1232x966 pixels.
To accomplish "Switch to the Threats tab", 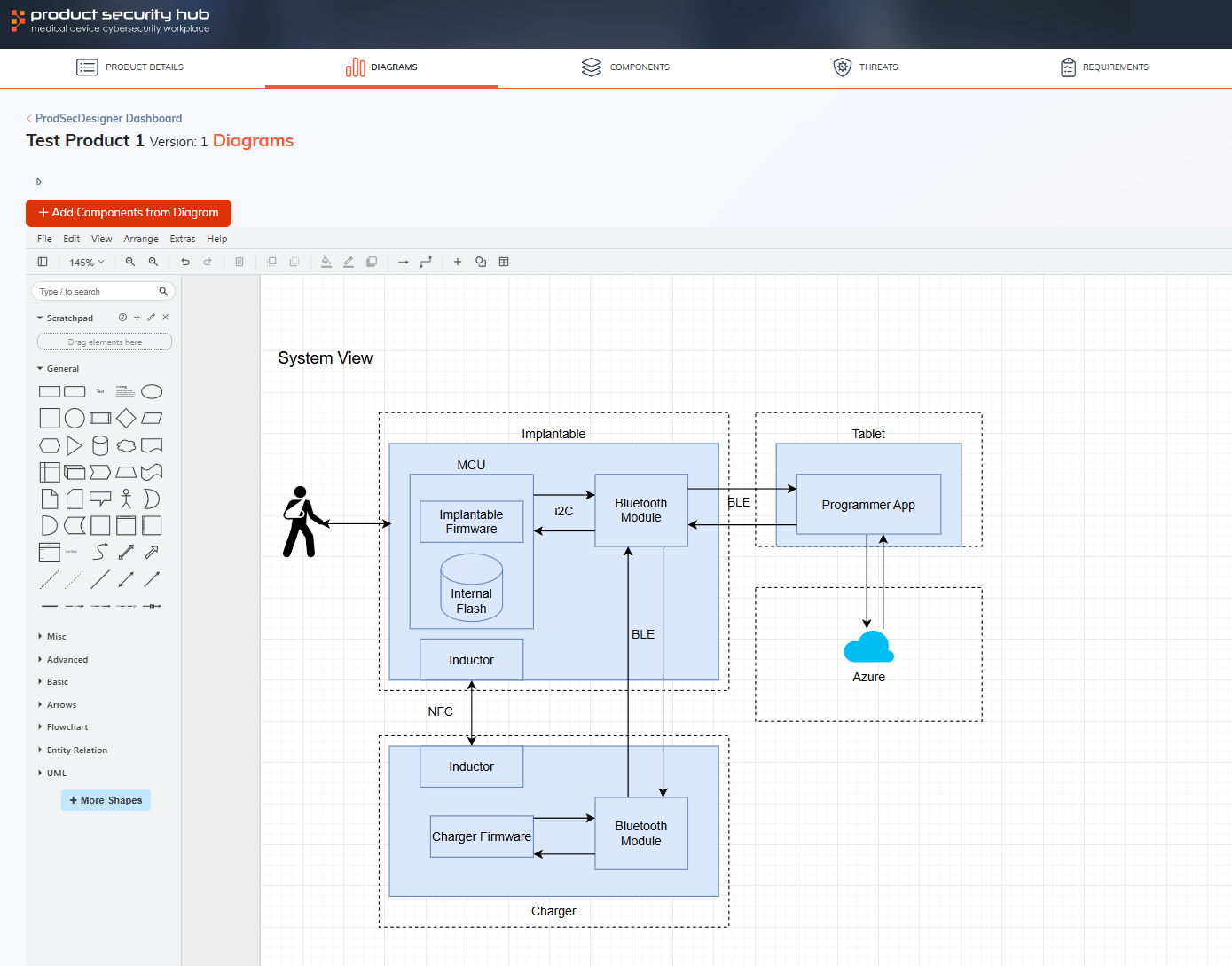I will click(865, 67).
